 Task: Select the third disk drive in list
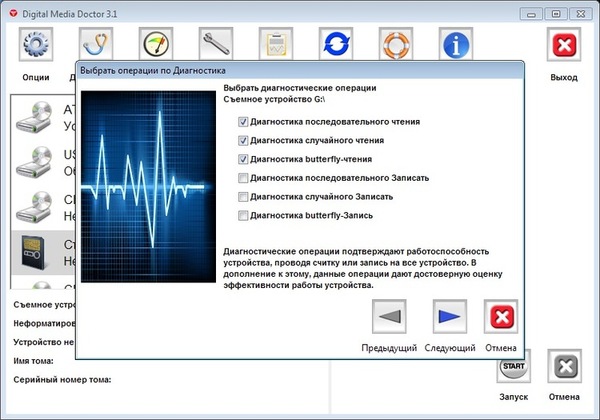[x=43, y=207]
